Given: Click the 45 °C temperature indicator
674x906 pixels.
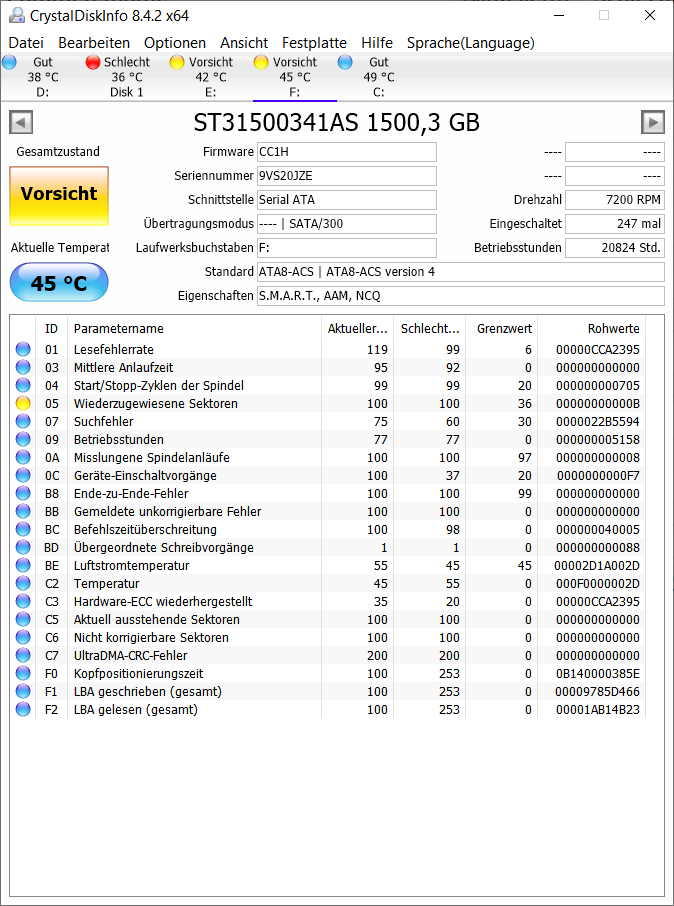Looking at the screenshot, I should (59, 282).
